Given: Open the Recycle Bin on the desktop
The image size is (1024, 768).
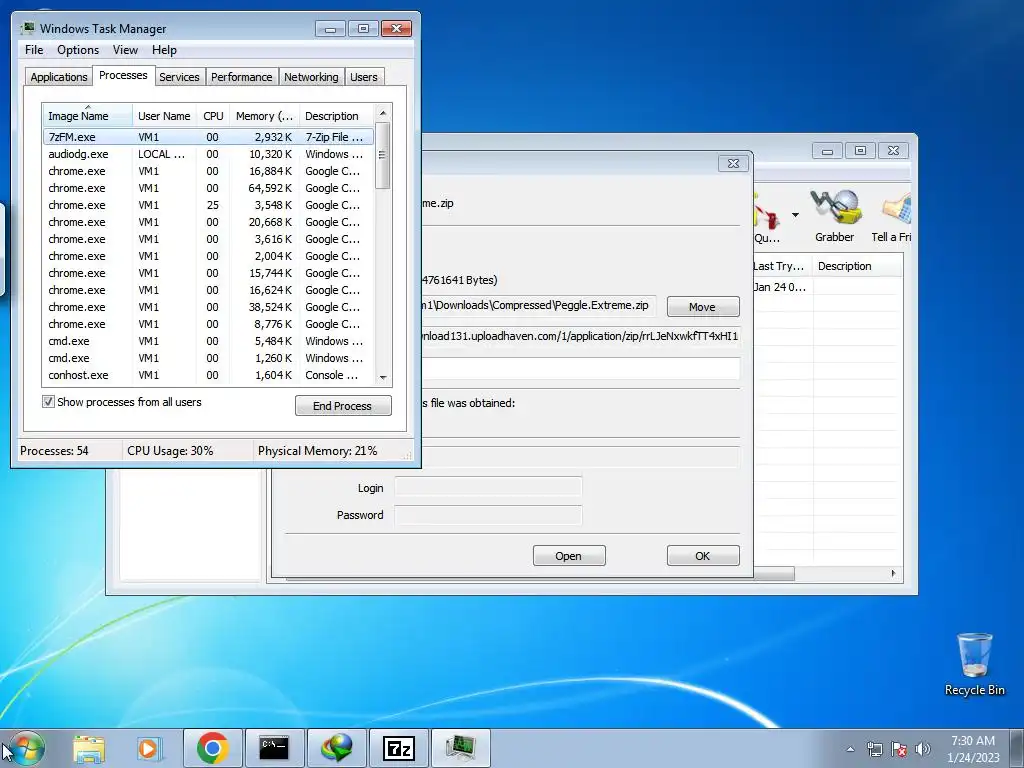Looking at the screenshot, I should coord(974,664).
